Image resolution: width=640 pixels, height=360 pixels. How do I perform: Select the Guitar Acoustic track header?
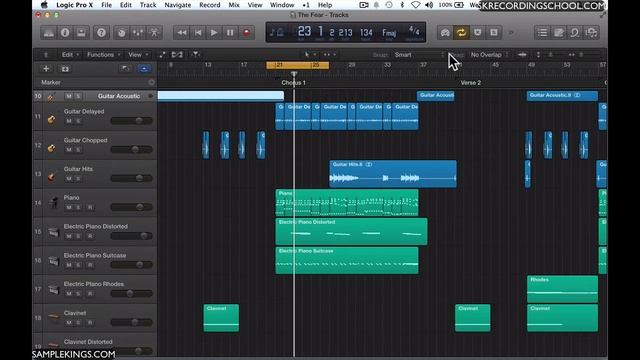click(x=95, y=96)
